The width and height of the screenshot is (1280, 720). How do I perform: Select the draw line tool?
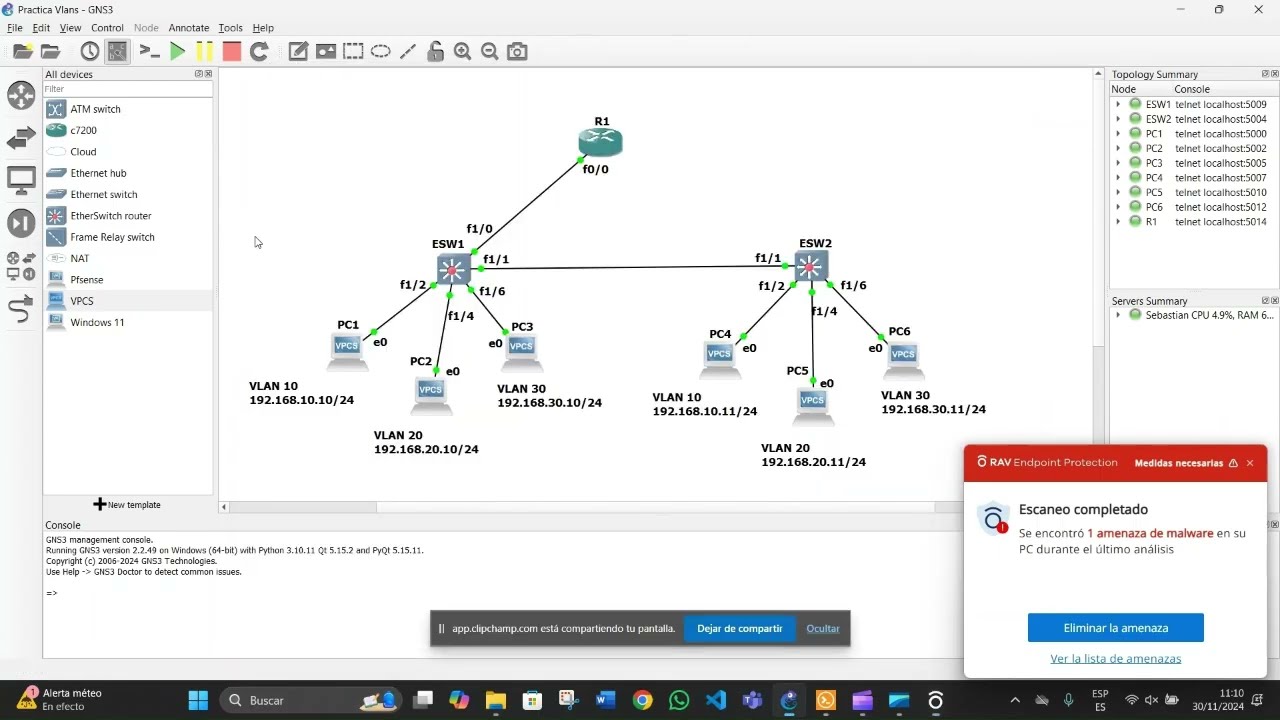[407, 51]
